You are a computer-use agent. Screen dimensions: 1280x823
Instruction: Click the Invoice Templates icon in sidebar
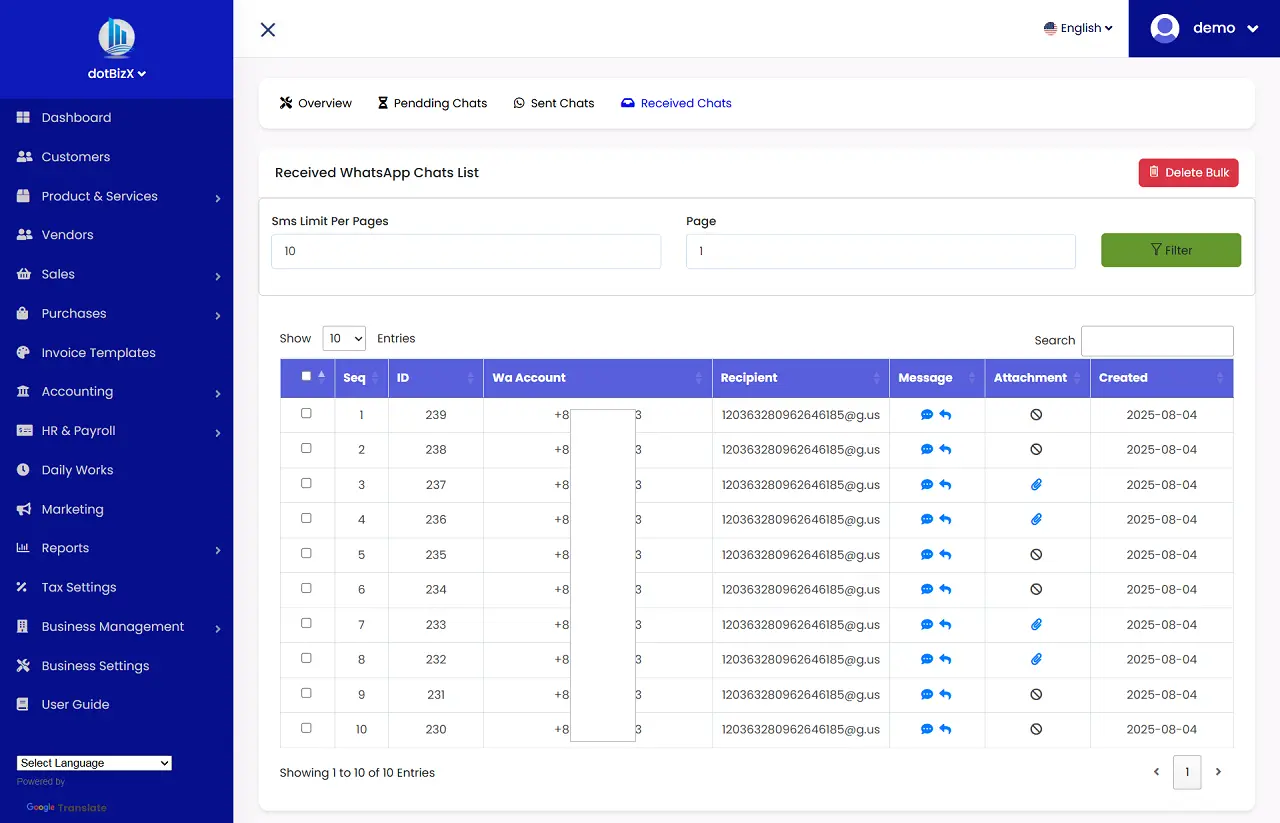23,352
